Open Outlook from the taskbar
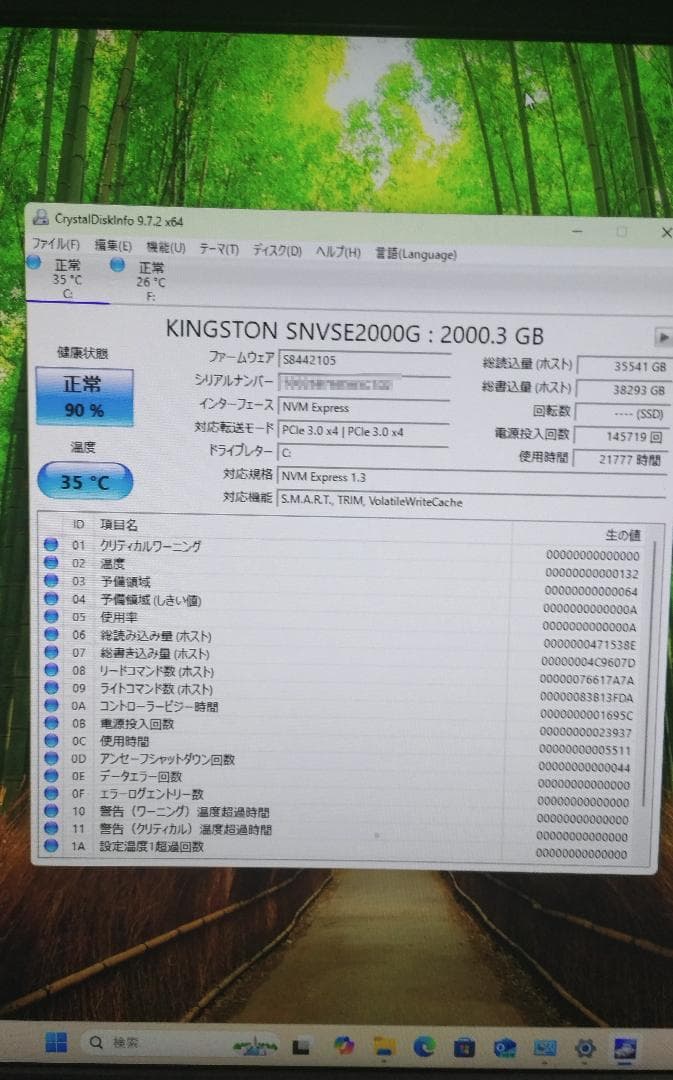Image resolution: width=673 pixels, height=1080 pixels. [x=505, y=1049]
